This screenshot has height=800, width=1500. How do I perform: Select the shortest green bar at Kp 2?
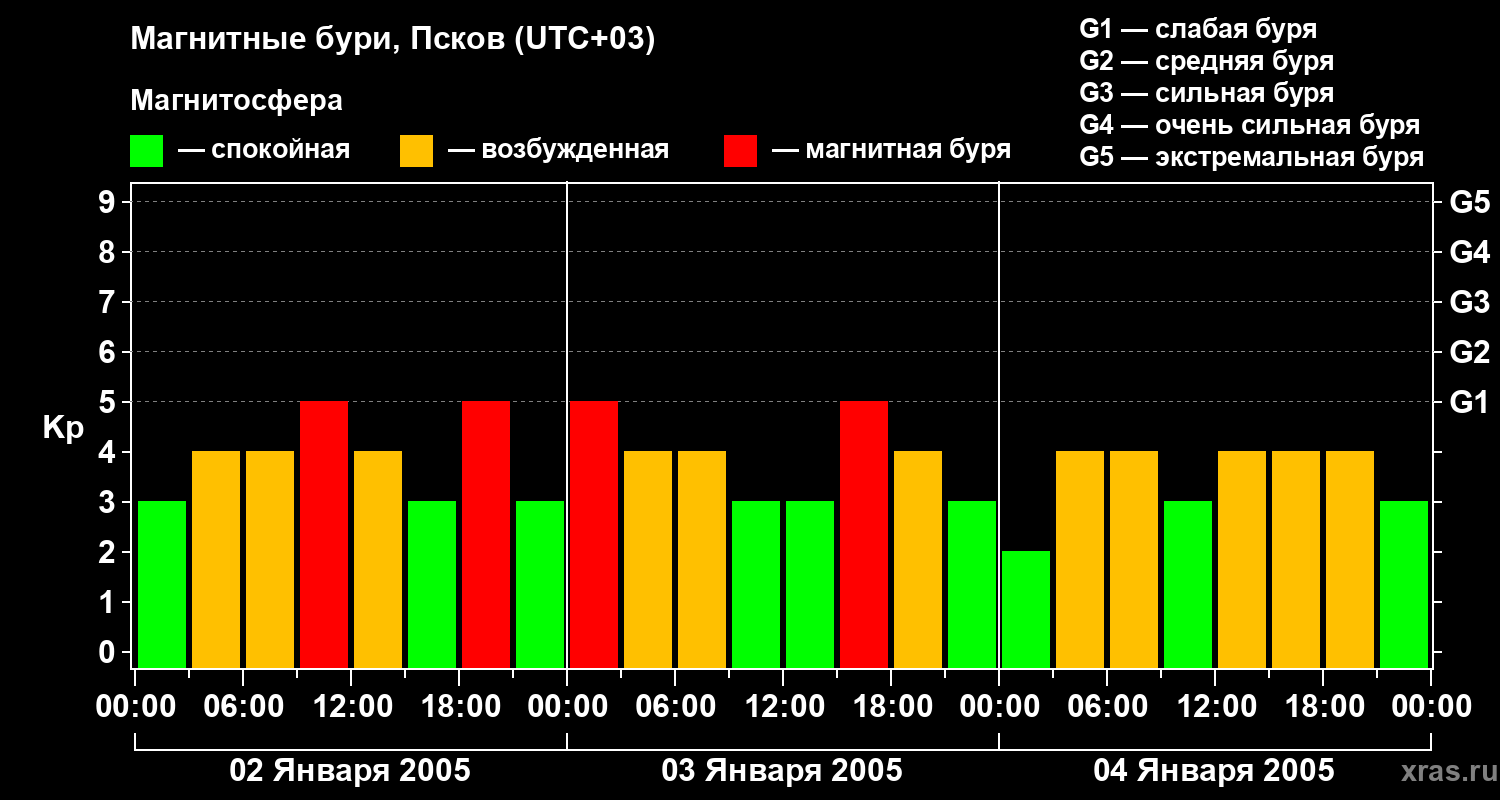click(1026, 609)
